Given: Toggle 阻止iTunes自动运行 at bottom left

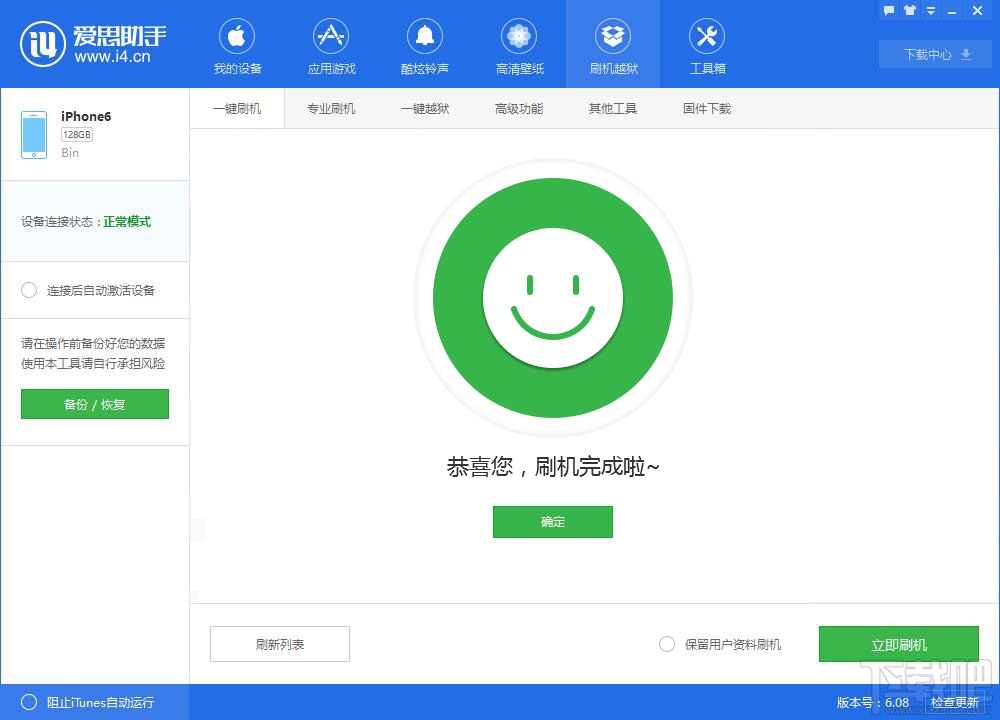Looking at the screenshot, I should (x=29, y=703).
